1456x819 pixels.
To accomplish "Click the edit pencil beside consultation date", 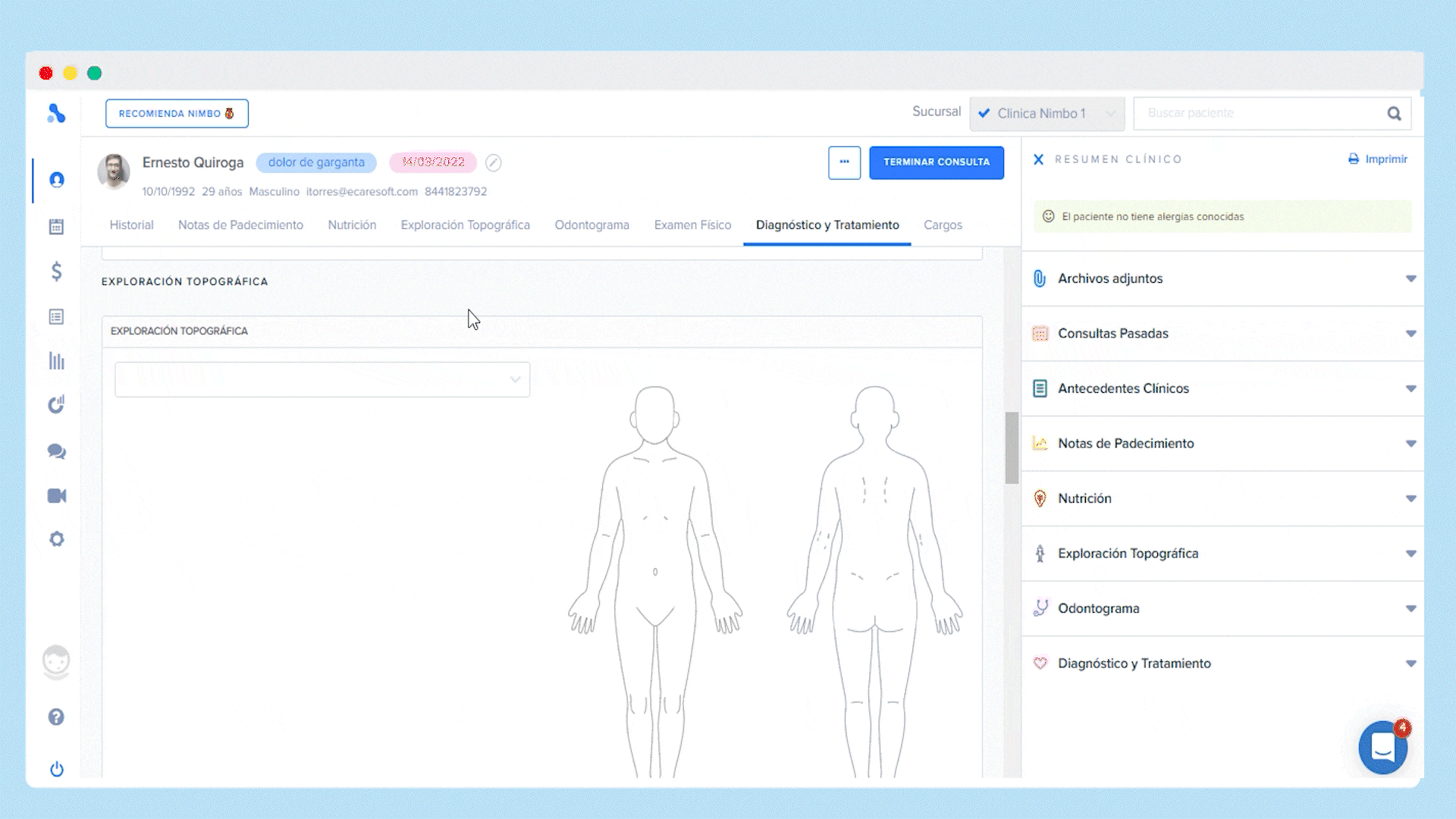I will pyautogui.click(x=493, y=162).
